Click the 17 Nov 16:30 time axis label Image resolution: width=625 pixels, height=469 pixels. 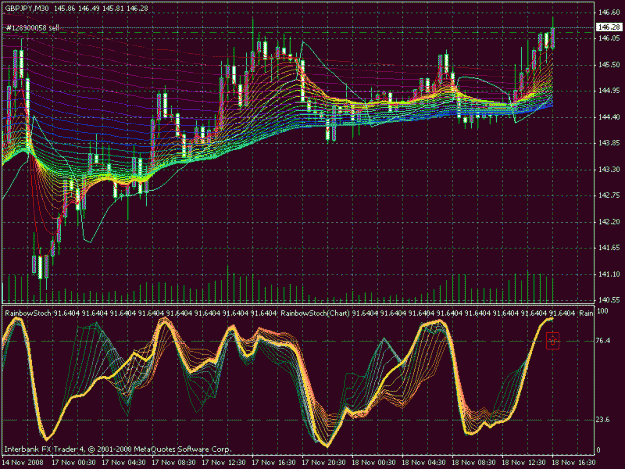click(274, 462)
